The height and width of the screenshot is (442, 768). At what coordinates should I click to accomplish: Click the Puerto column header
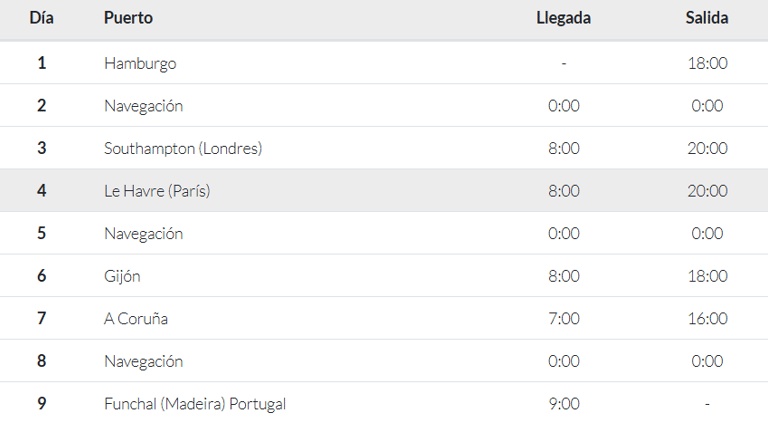pos(128,18)
